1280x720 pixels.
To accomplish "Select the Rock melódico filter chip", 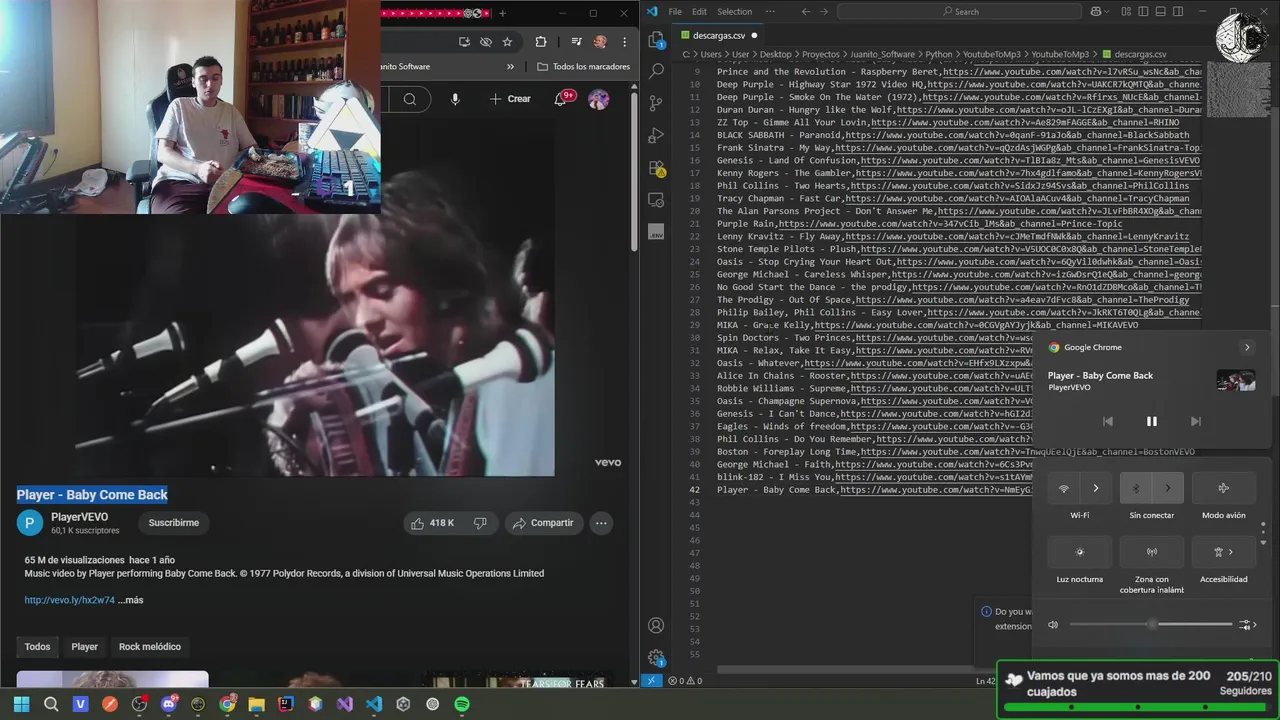I will [x=150, y=647].
